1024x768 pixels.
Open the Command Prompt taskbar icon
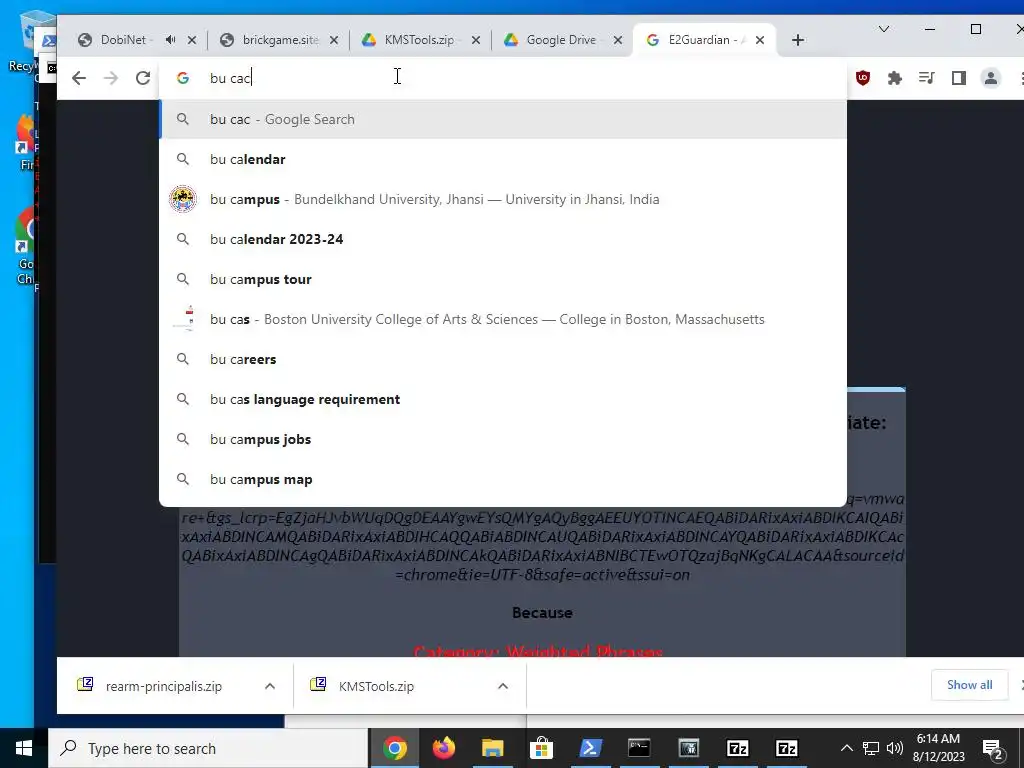point(639,748)
